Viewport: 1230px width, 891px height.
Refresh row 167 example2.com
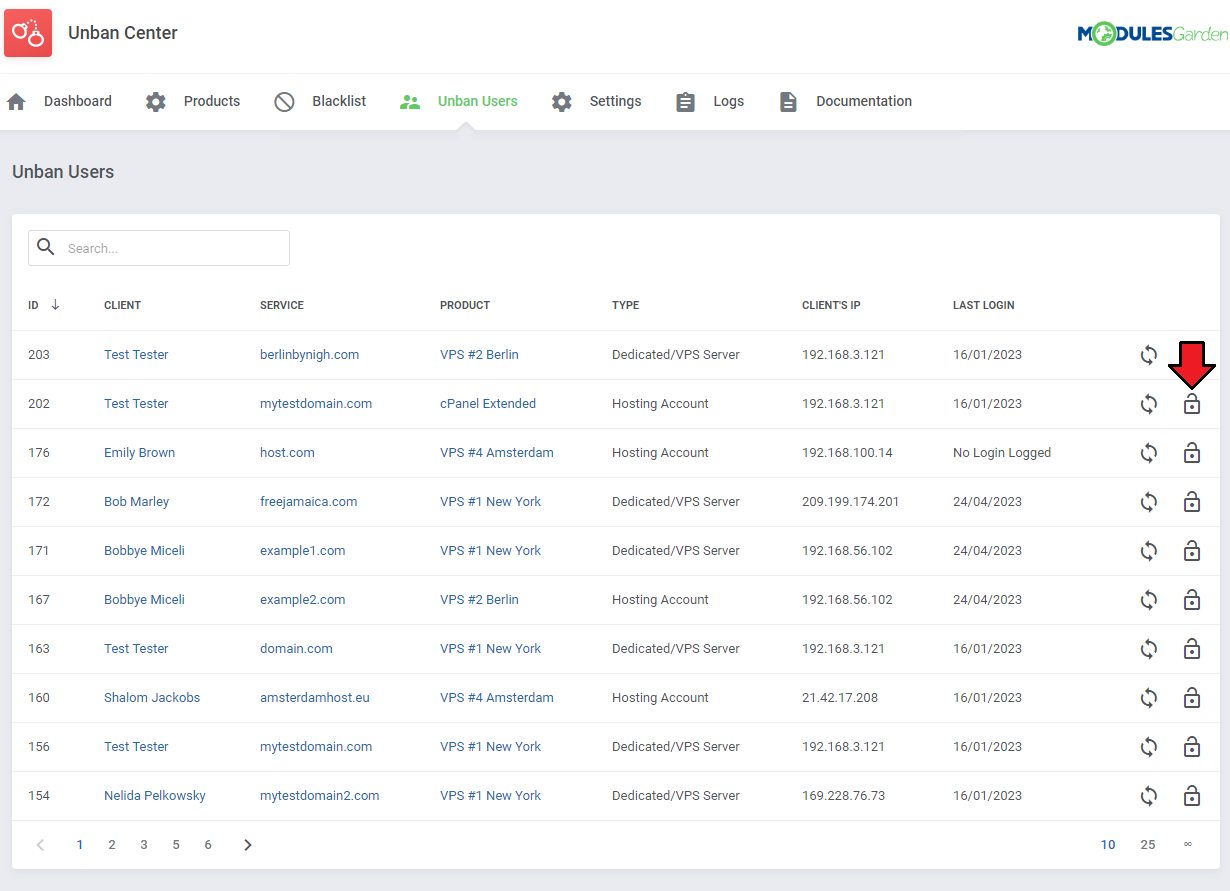[1149, 600]
